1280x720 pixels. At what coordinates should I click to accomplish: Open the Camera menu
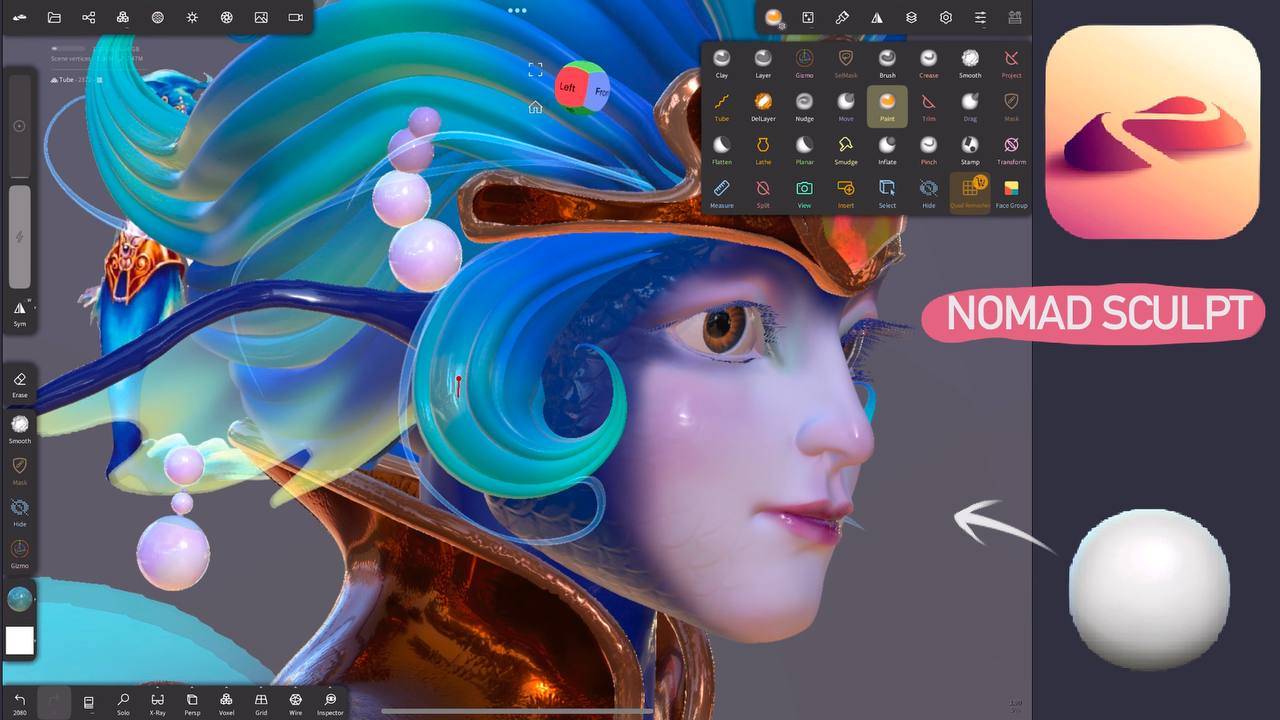tap(295, 17)
